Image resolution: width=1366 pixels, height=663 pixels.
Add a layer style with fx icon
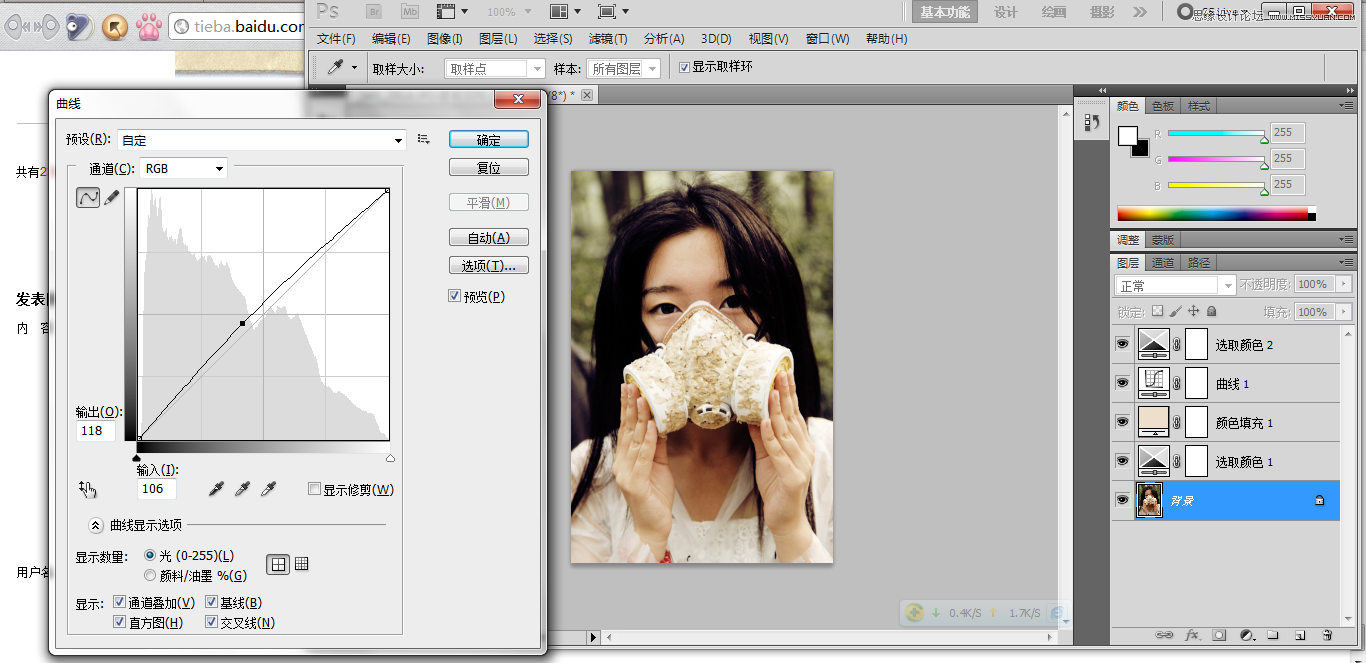click(1192, 635)
